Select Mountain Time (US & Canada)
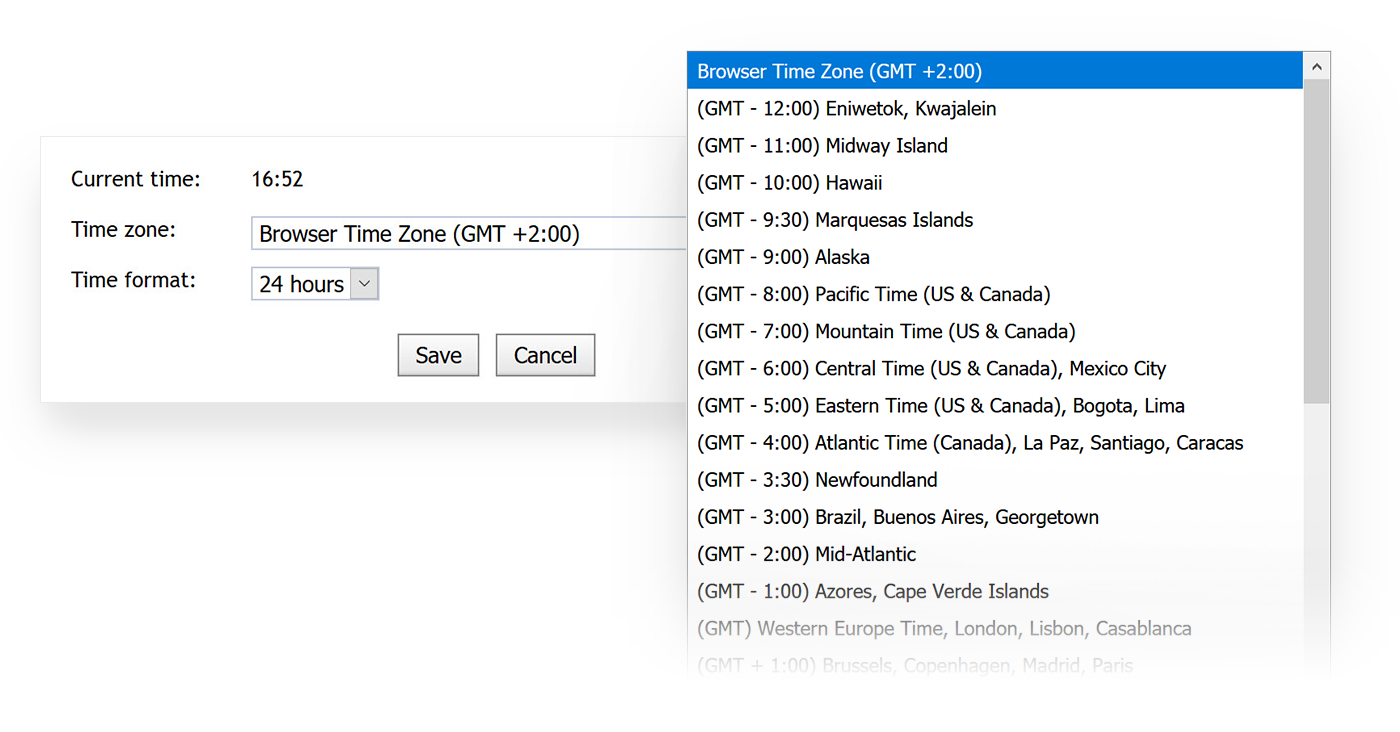Image resolution: width=1400 pixels, height=732 pixels. [x=885, y=331]
